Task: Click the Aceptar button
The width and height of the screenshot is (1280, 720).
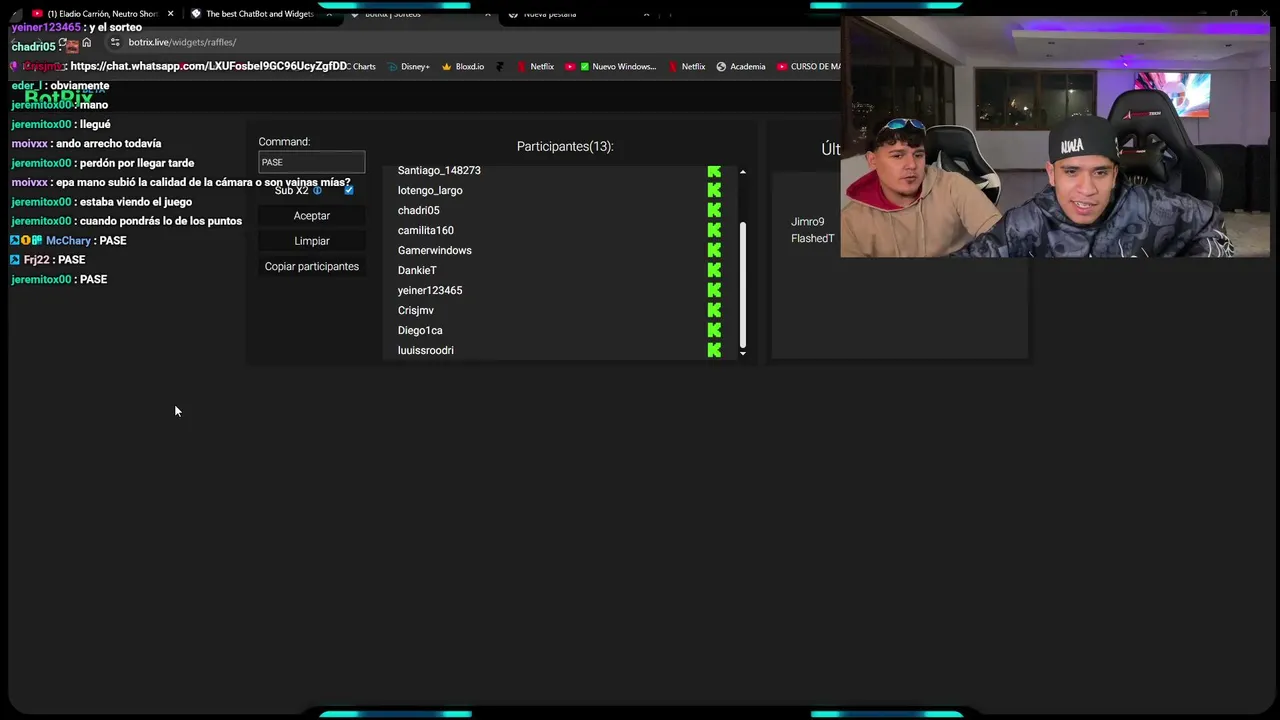Action: [312, 216]
